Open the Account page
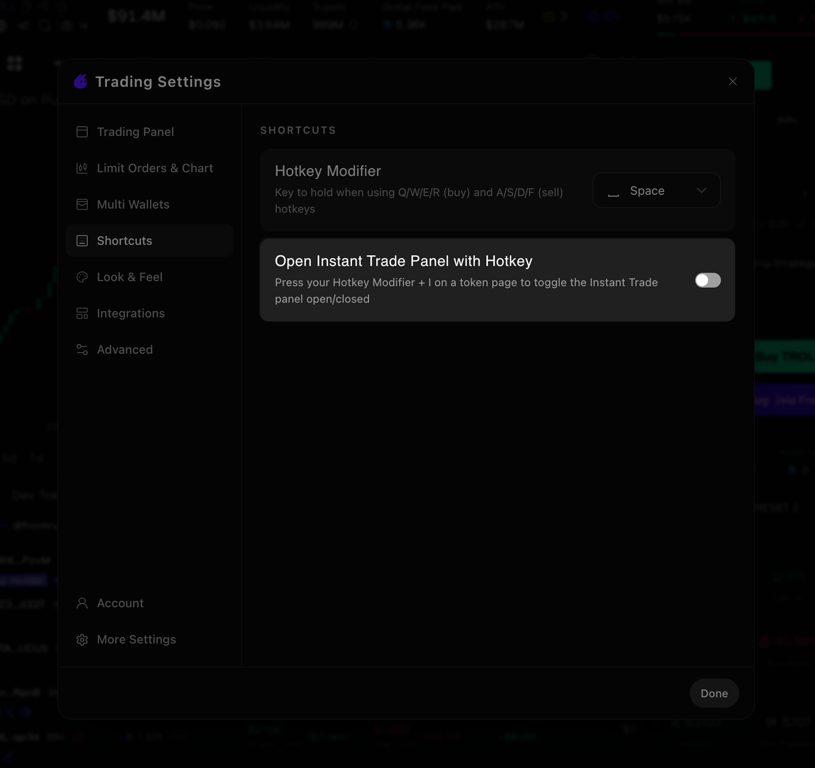 click(x=150, y=603)
